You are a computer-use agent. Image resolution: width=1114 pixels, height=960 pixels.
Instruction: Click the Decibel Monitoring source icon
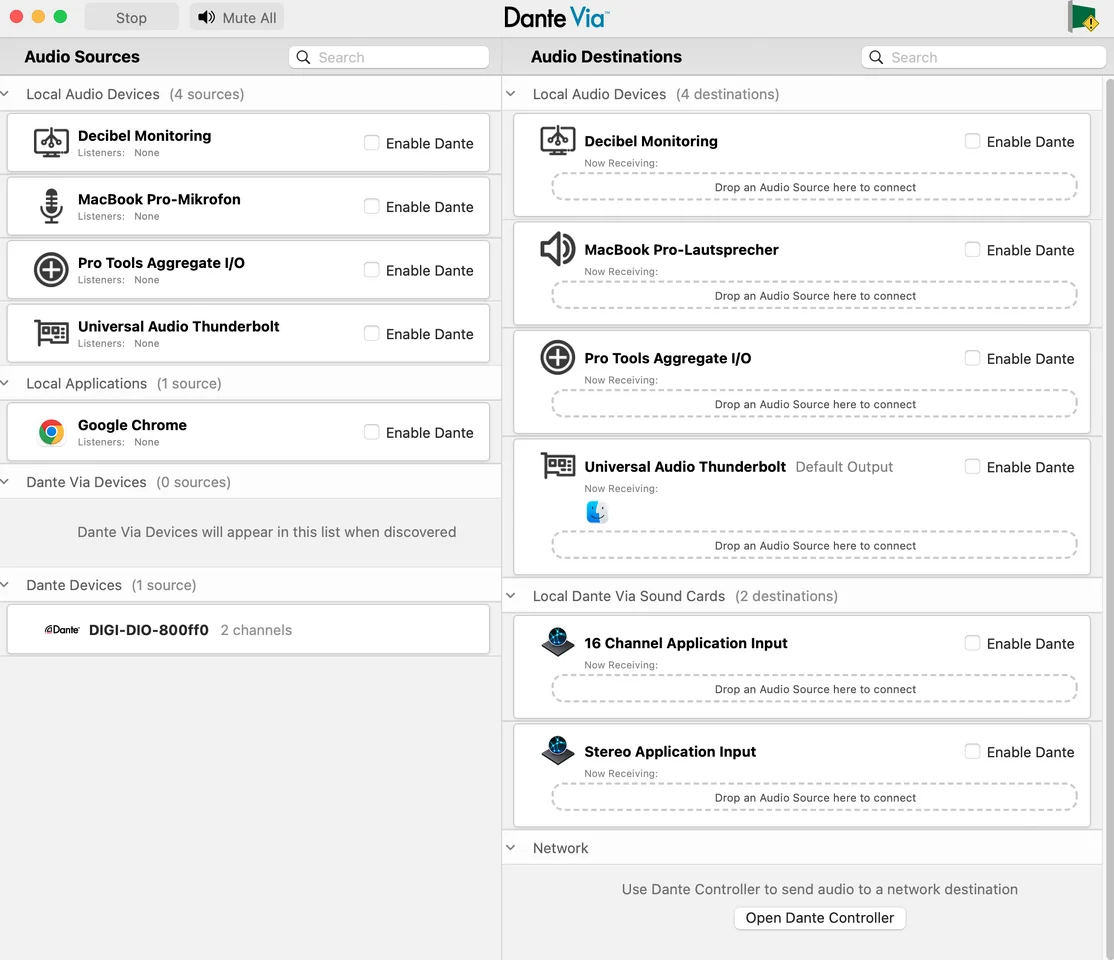[51, 142]
